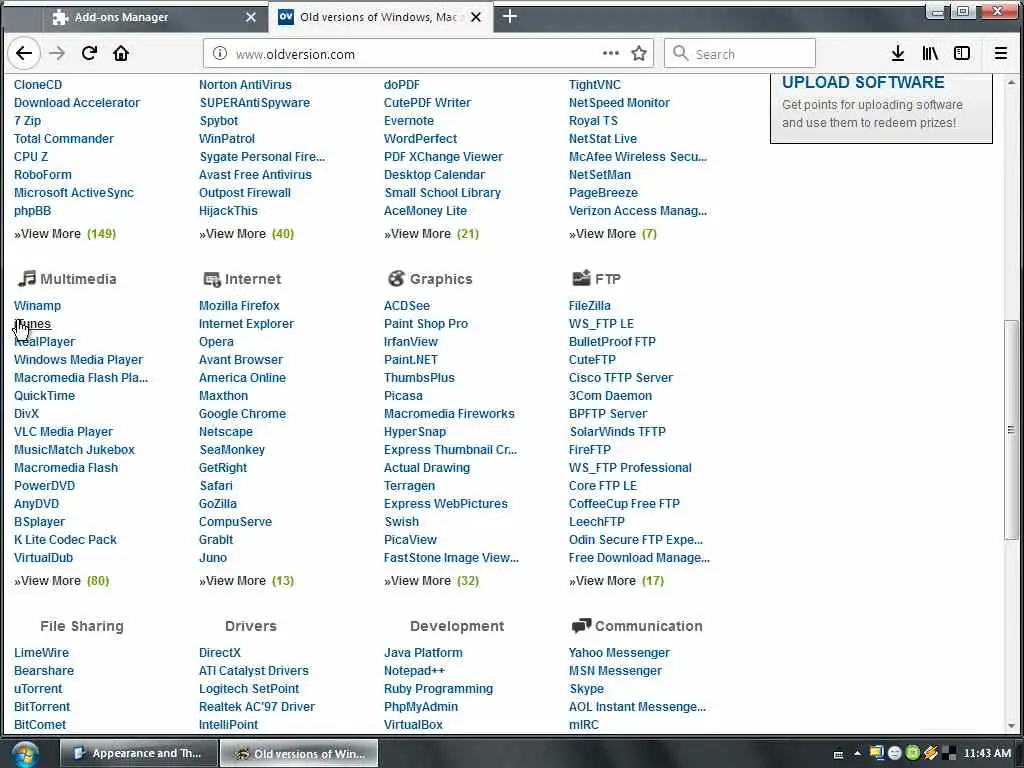Switch to the Add-ons Manager tab

pos(155,18)
